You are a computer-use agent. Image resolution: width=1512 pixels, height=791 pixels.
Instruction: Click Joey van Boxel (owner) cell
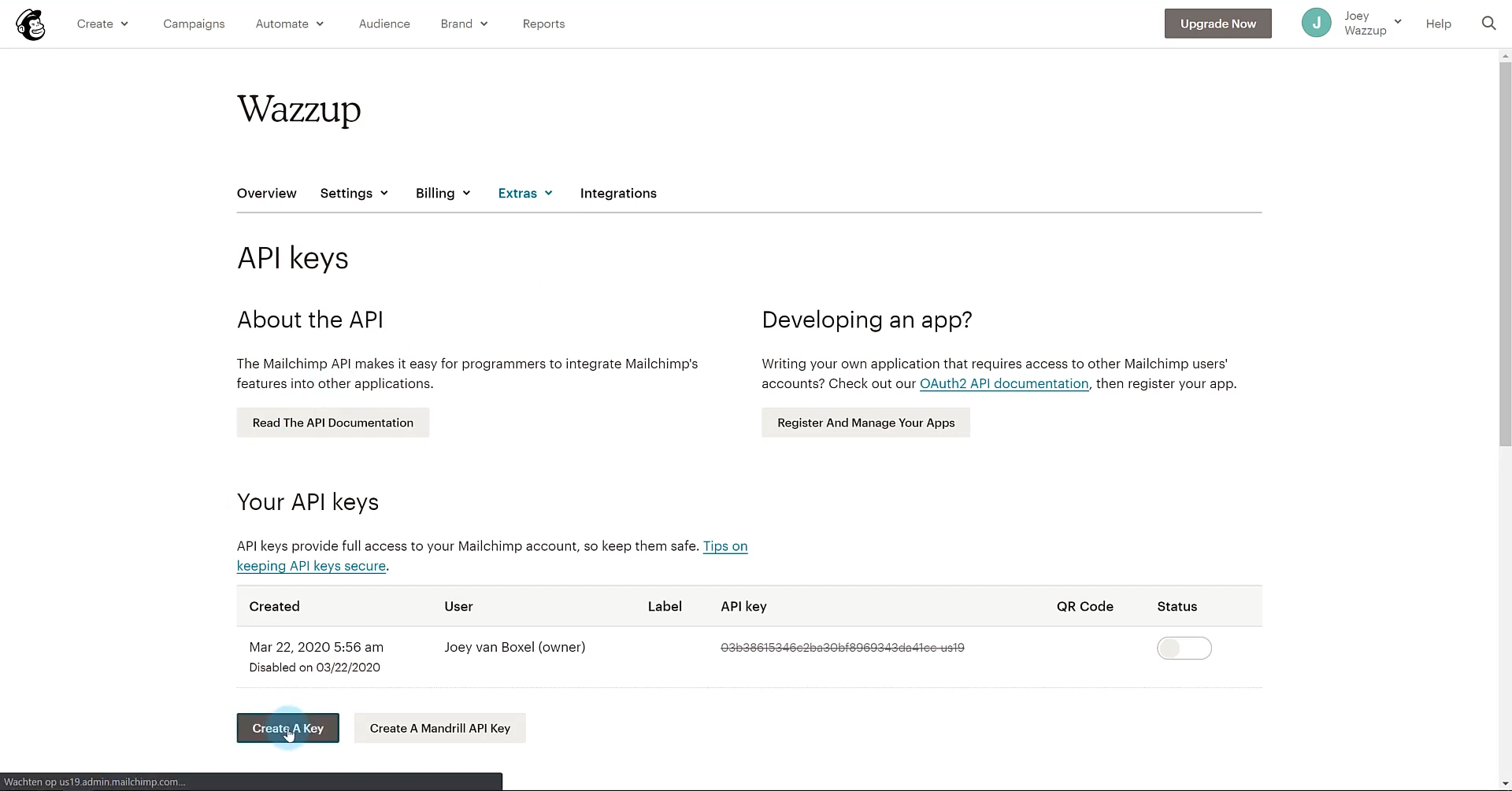(514, 648)
